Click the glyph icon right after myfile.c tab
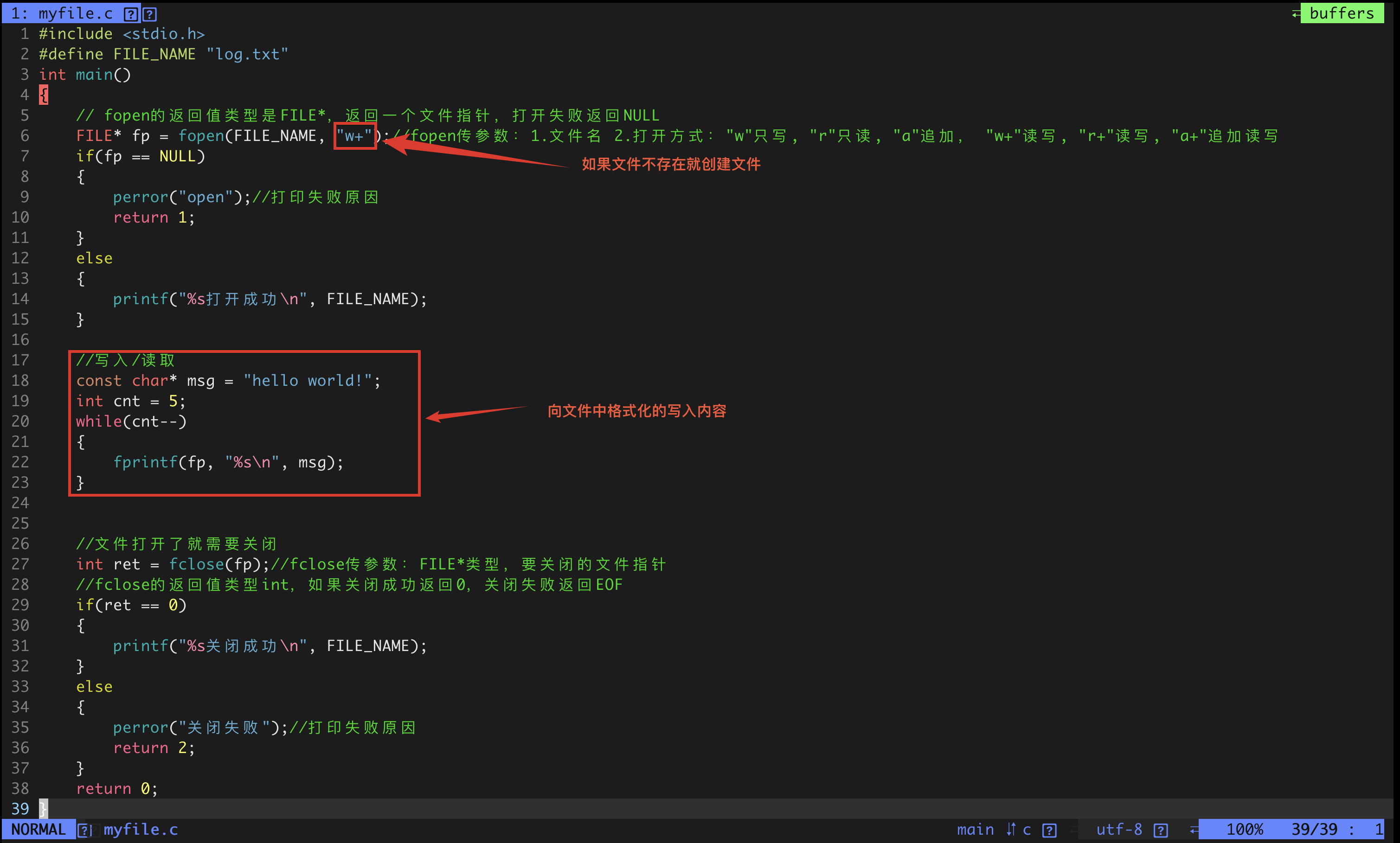1400x843 pixels. 149,14
